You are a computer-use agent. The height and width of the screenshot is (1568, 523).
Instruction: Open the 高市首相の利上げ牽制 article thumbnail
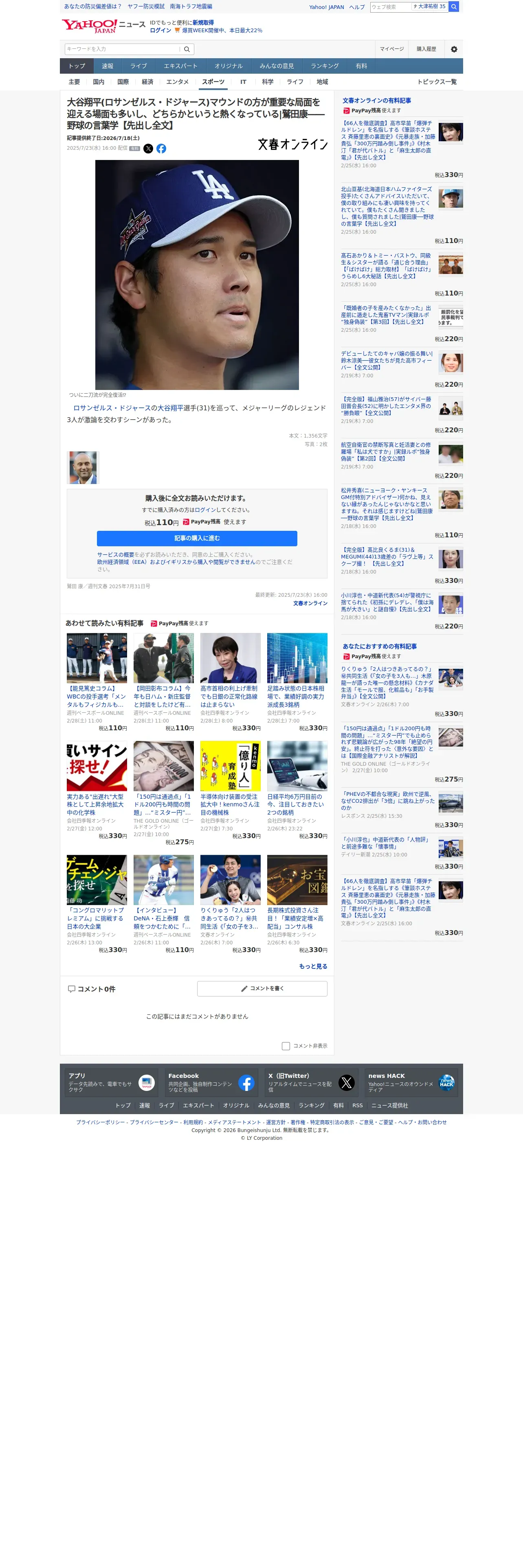230,658
